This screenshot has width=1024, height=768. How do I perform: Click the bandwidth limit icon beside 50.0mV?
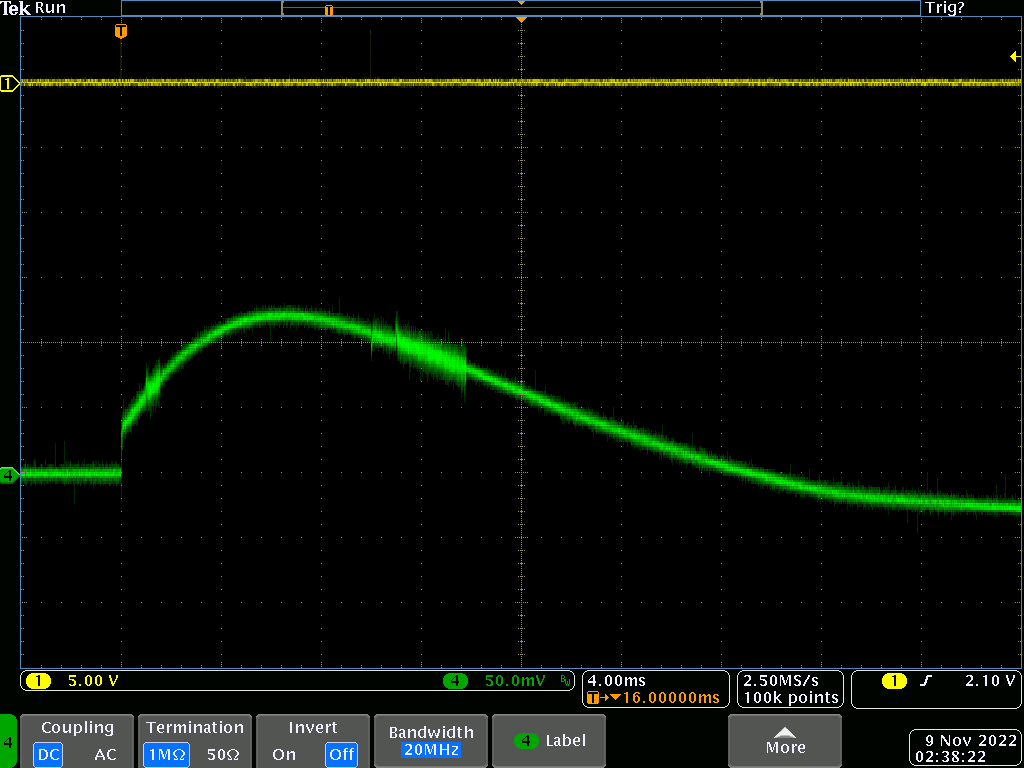566,681
